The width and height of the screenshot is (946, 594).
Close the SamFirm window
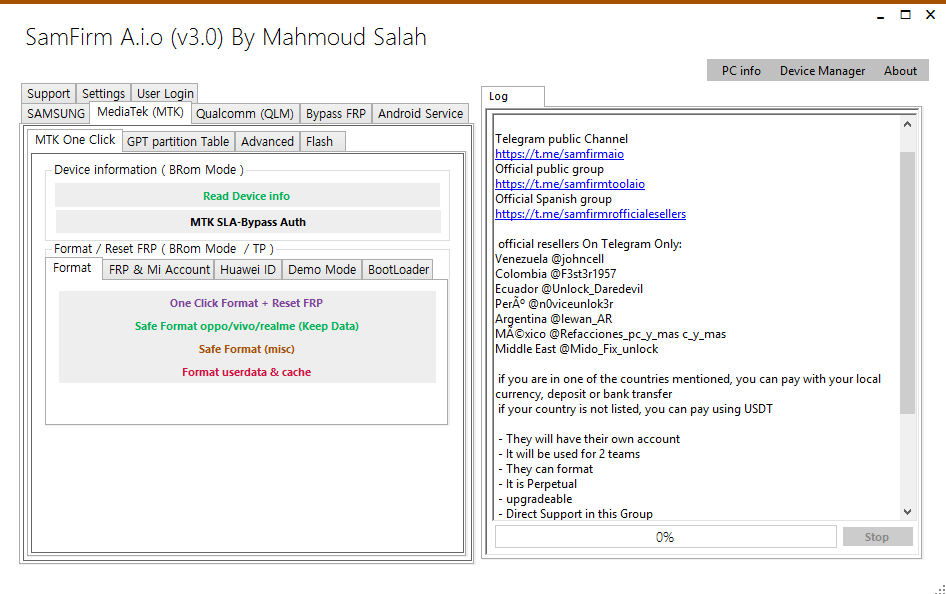[x=930, y=15]
